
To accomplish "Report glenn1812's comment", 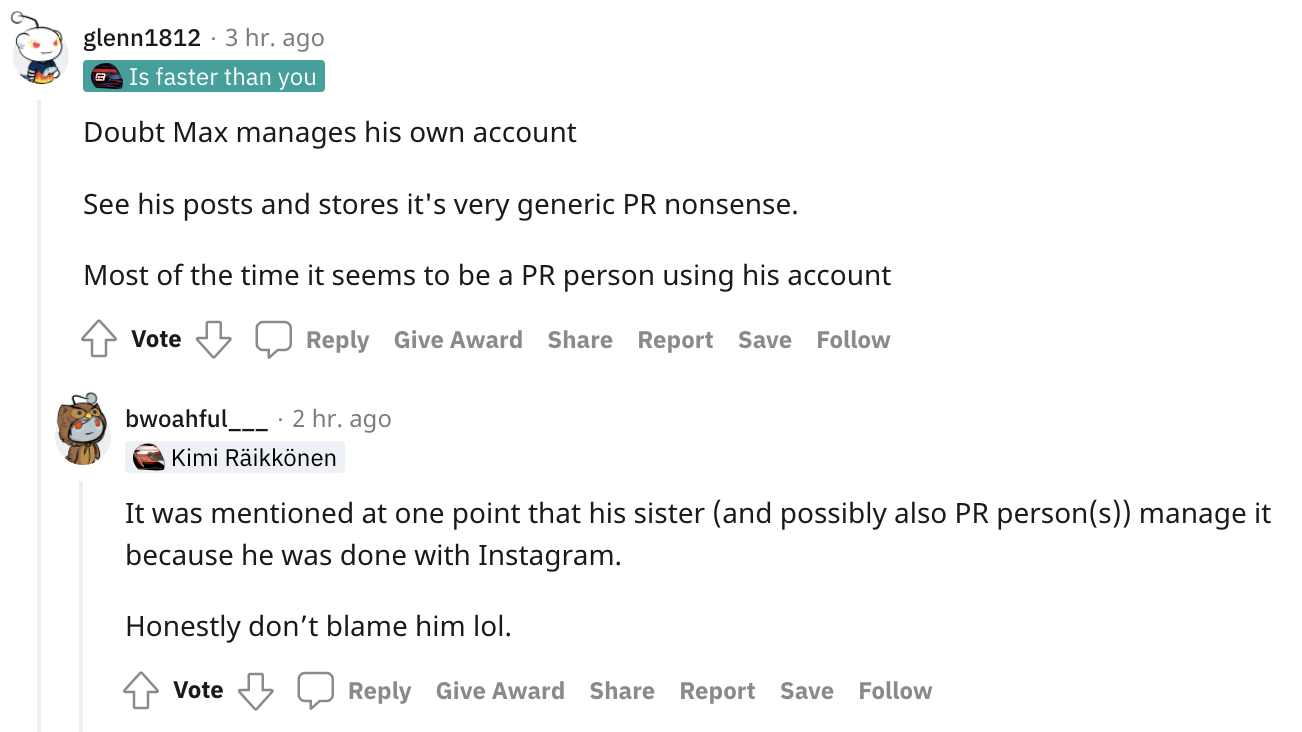I will pyautogui.click(x=675, y=340).
